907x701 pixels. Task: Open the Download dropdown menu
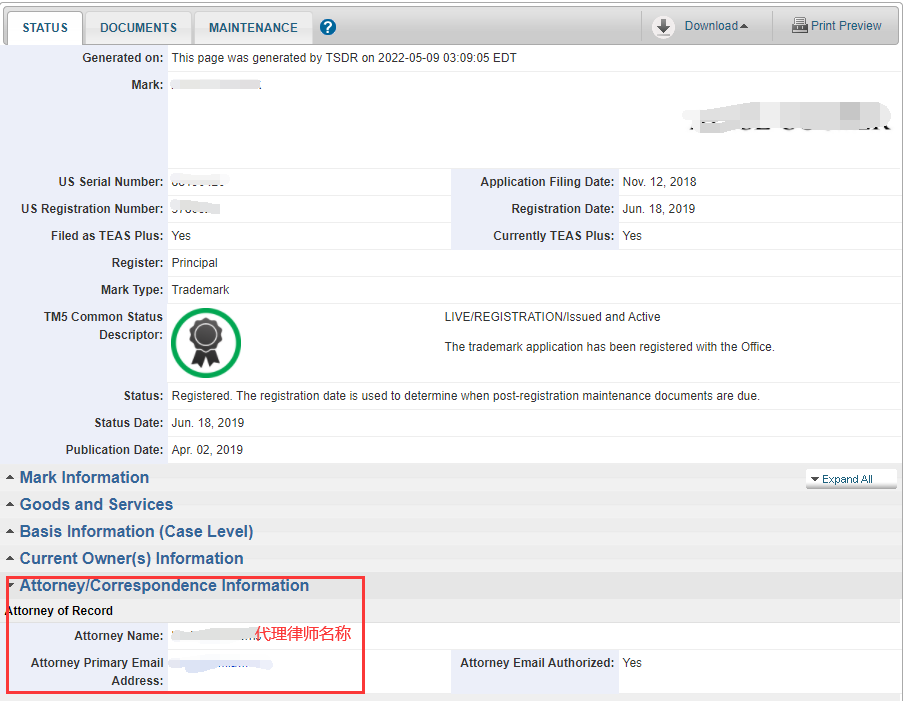point(715,26)
